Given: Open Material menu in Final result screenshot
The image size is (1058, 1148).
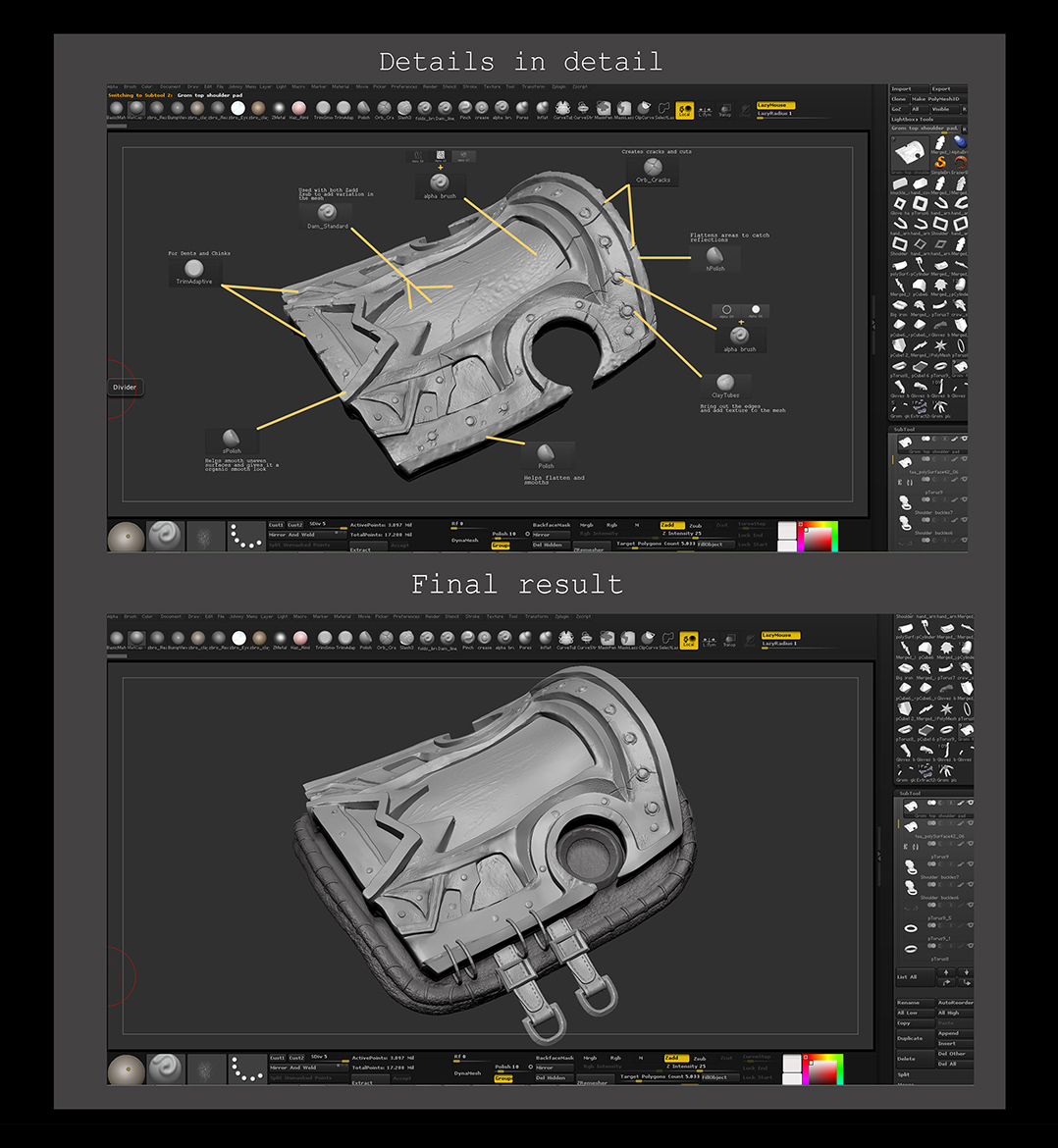Looking at the screenshot, I should point(342,616).
